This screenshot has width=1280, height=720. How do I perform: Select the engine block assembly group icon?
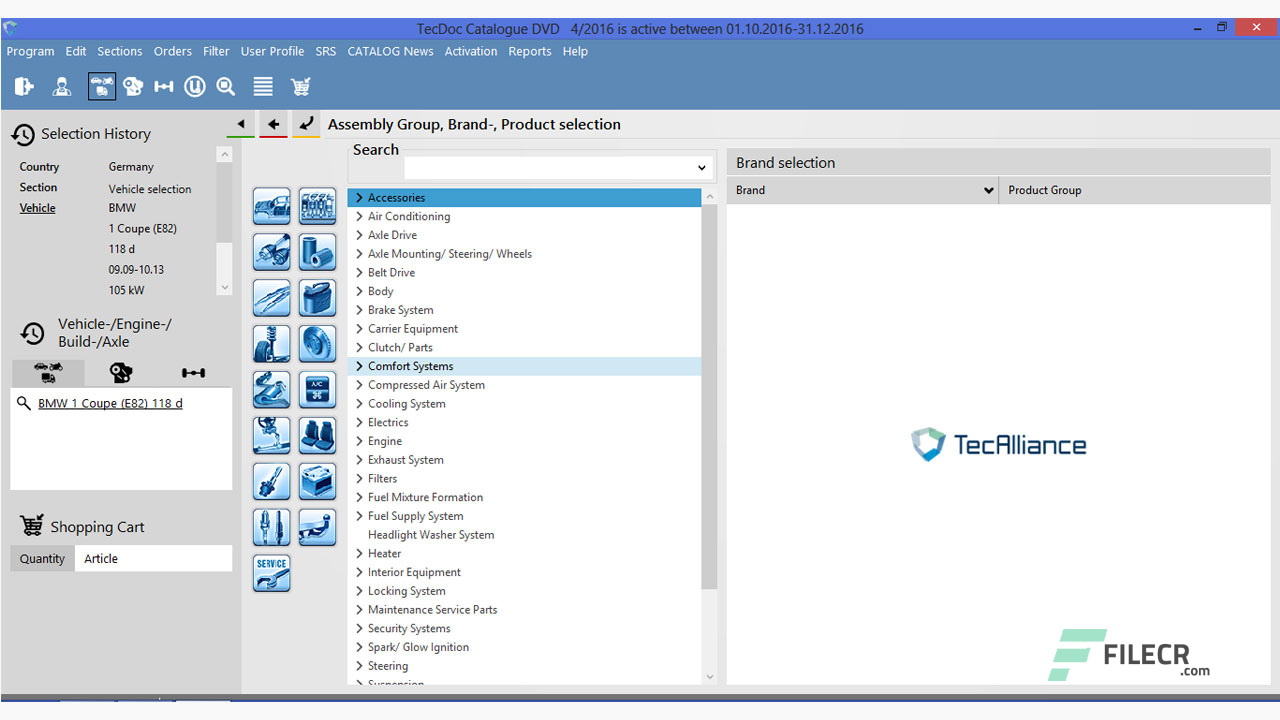pyautogui.click(x=318, y=206)
